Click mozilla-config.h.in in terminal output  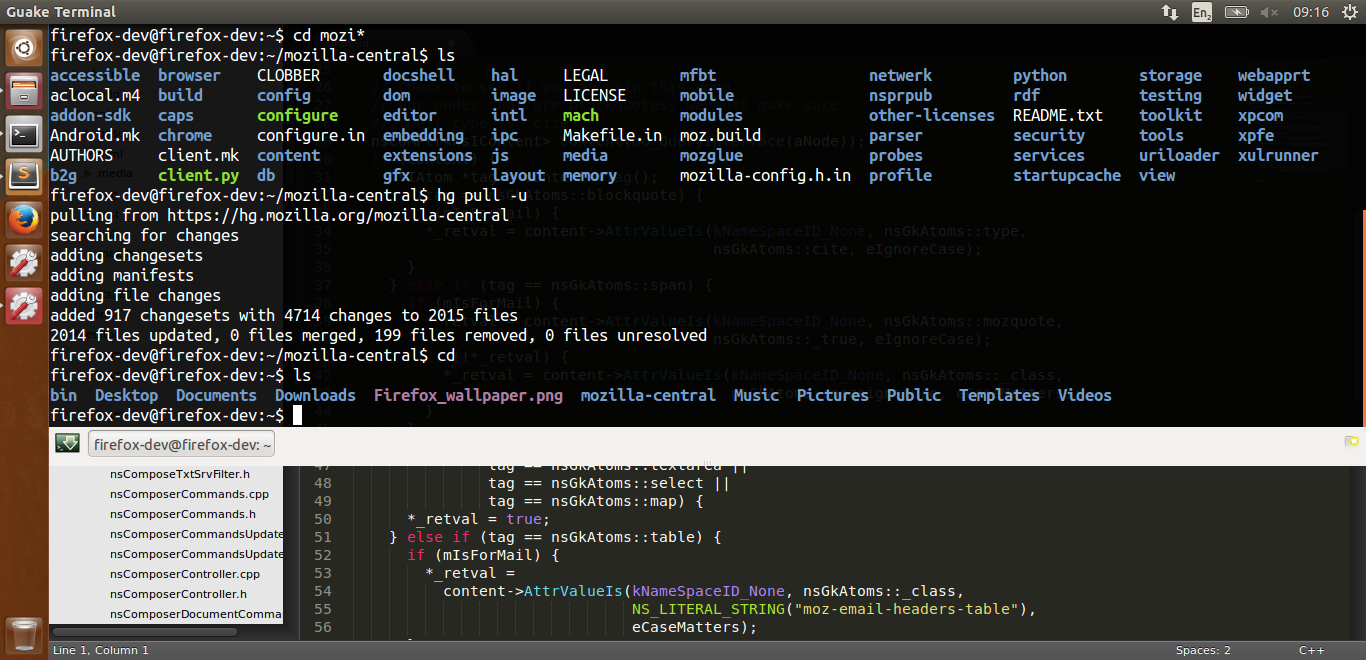click(x=765, y=175)
